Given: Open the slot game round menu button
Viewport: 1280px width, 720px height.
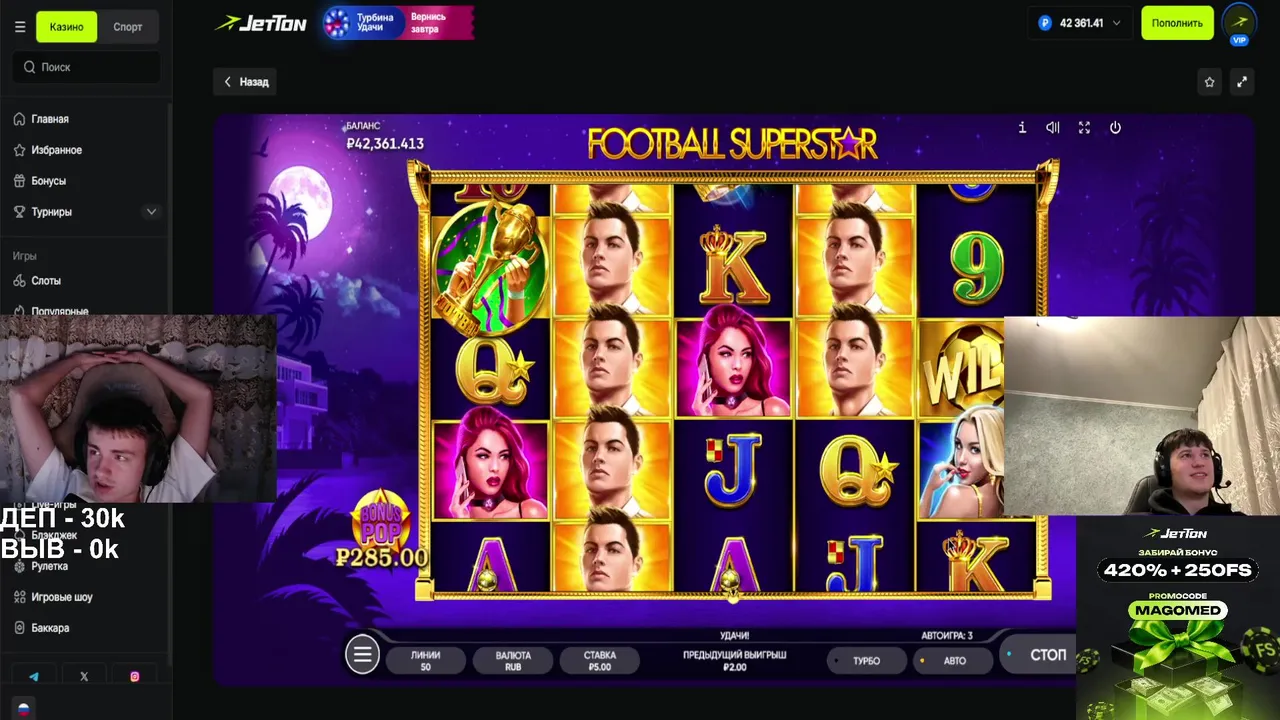Looking at the screenshot, I should click(362, 655).
